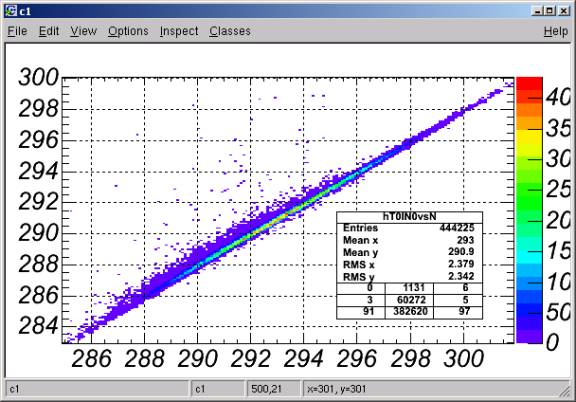Click the X axis label 294
Viewport: 576px width, 402px height.
click(x=303, y=359)
